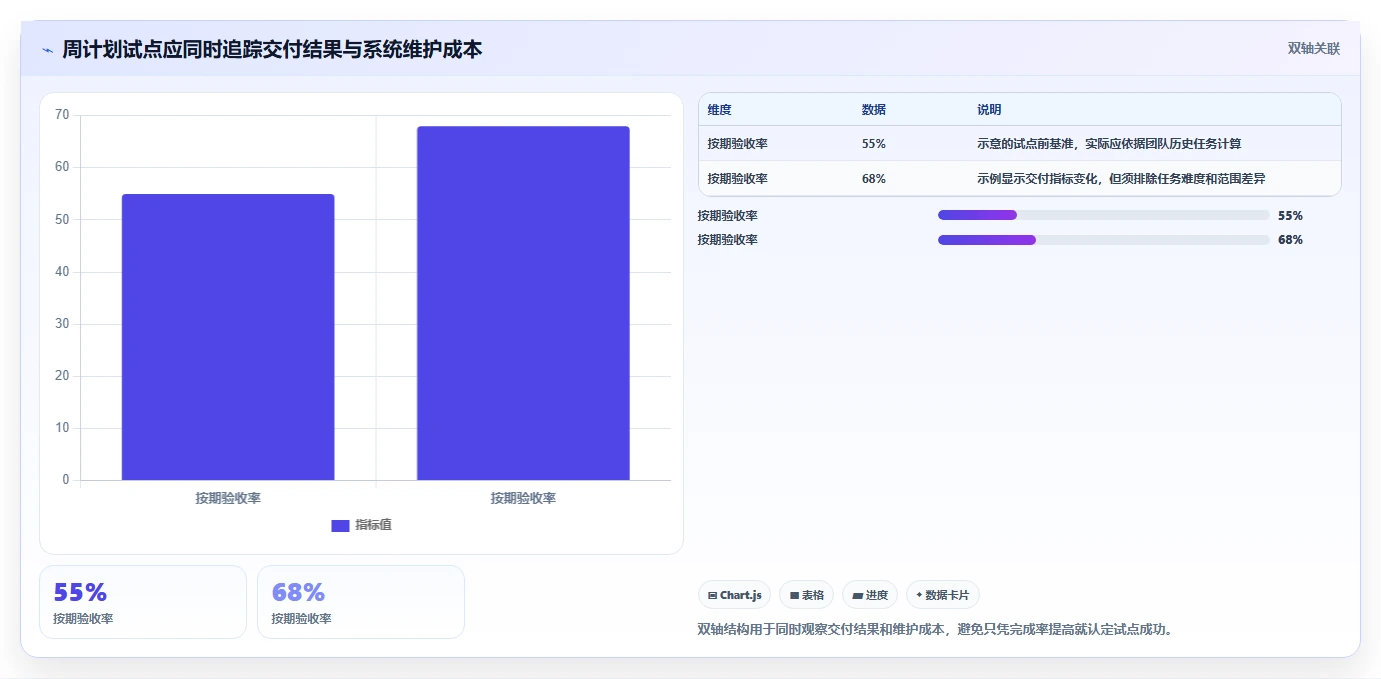Click the 70 label on the y-axis
The width and height of the screenshot is (1381, 679).
[x=62, y=115]
